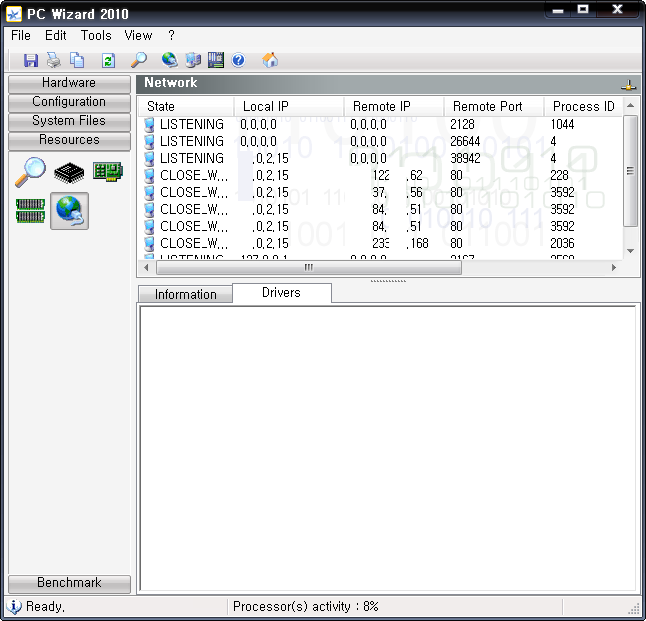Sort by the Local IP column header
Screen dimensions: 646x621
(x=289, y=107)
